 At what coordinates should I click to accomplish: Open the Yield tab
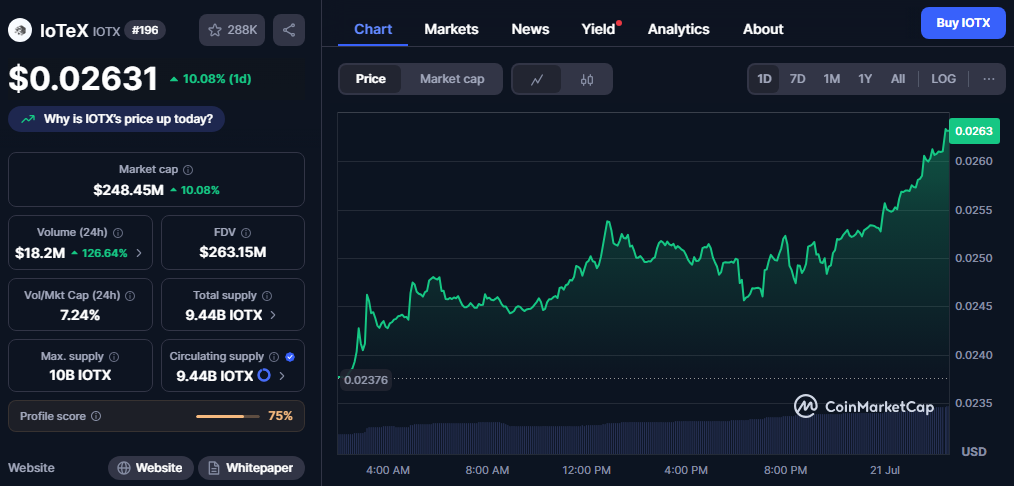pos(598,29)
